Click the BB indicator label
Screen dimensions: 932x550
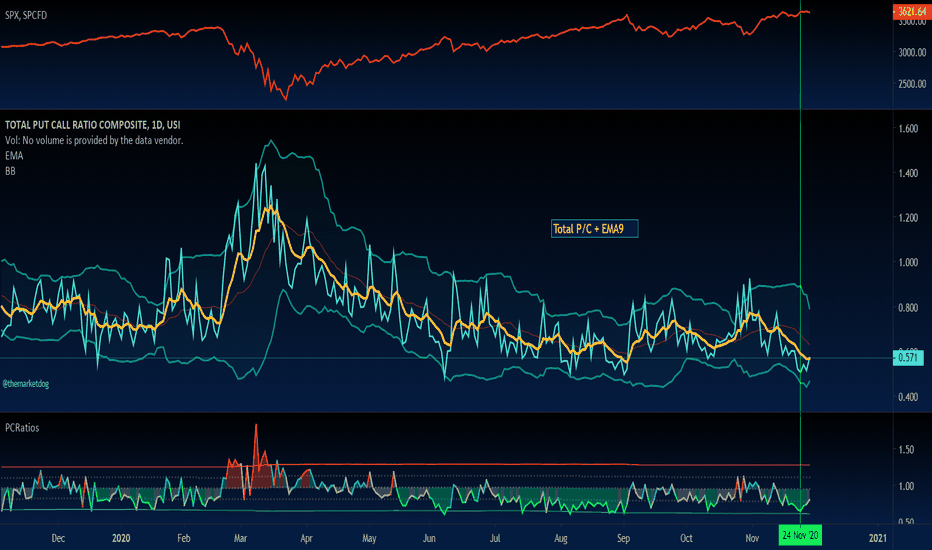pos(10,171)
